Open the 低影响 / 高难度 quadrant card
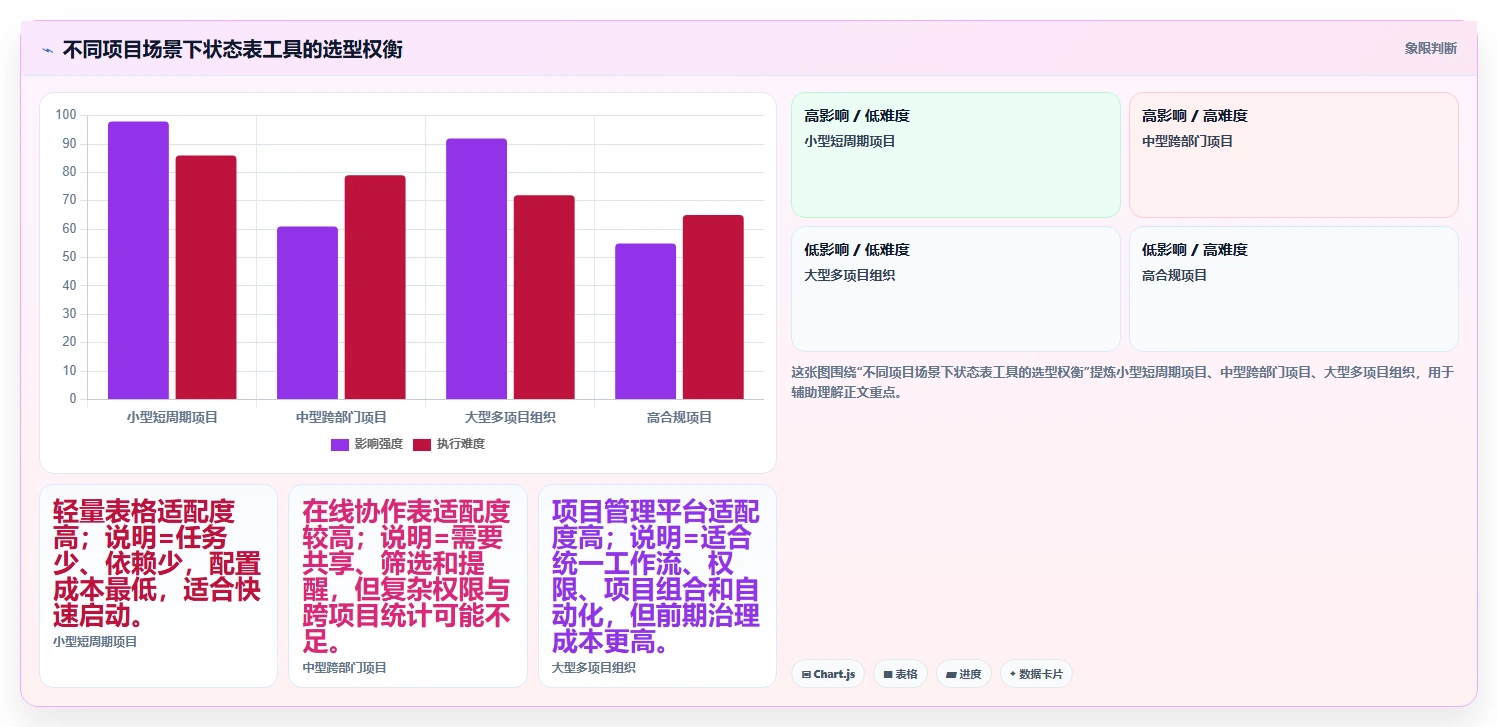The width and height of the screenshot is (1498, 727). (1294, 289)
